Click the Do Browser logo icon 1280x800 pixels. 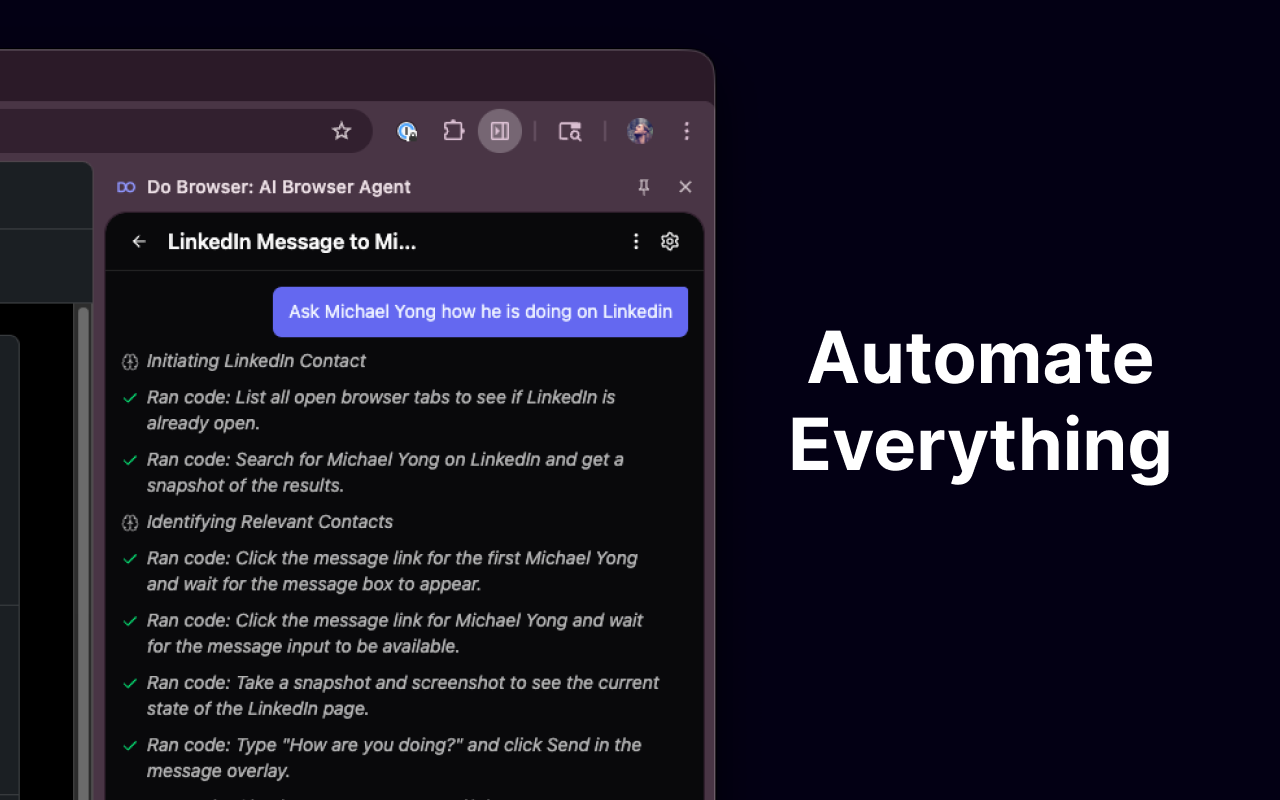(126, 187)
